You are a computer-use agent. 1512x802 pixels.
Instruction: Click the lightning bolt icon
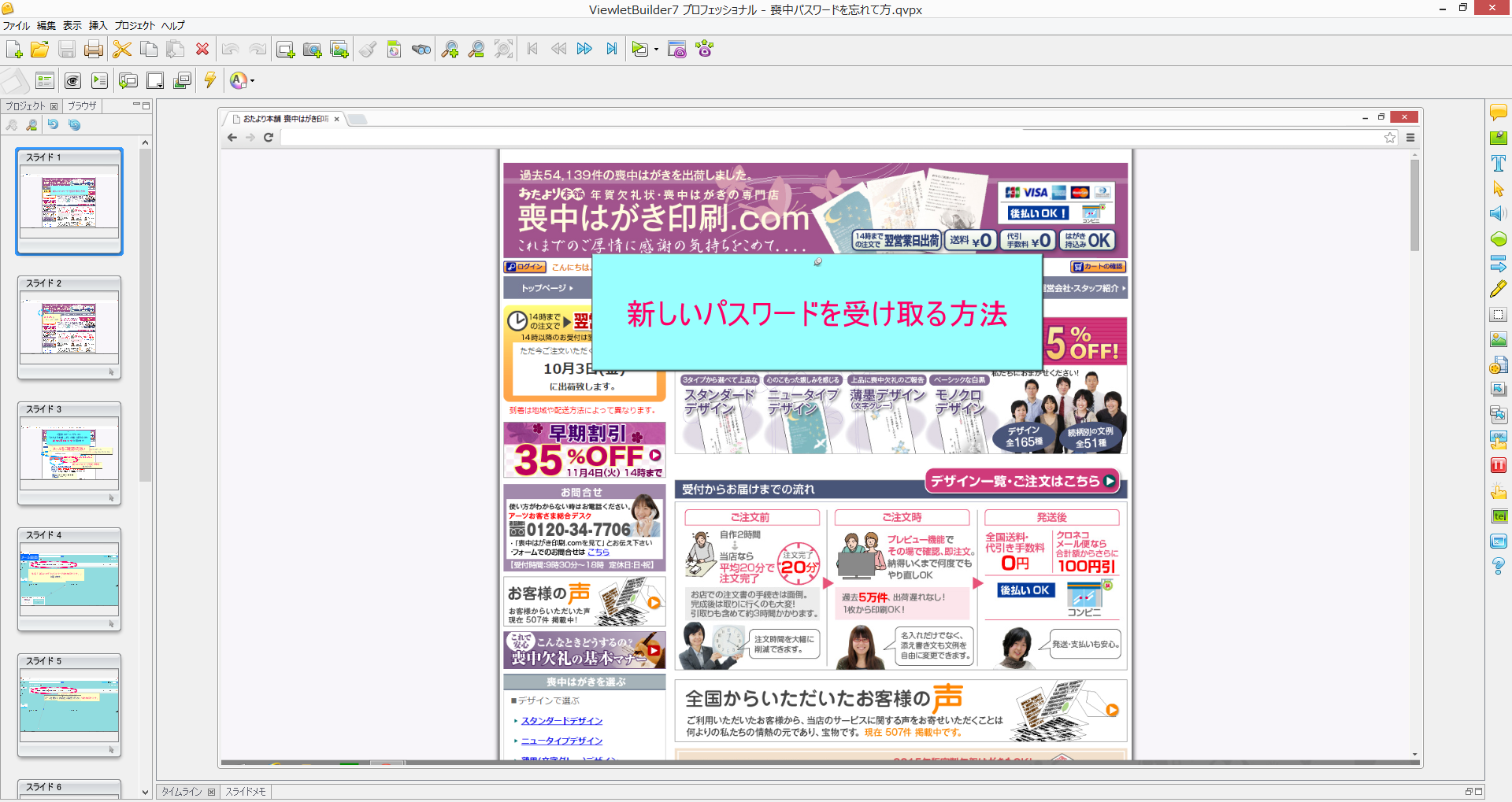210,80
